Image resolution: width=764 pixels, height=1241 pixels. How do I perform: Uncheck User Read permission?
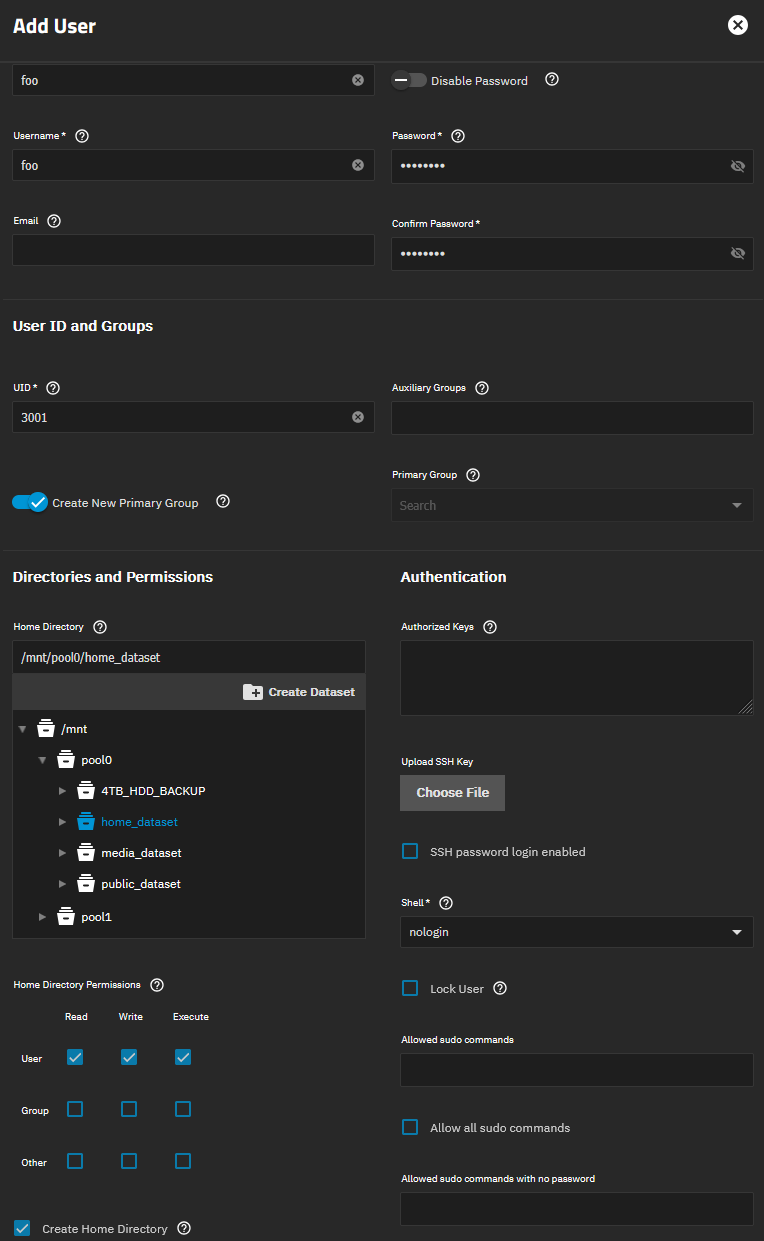pos(75,1057)
